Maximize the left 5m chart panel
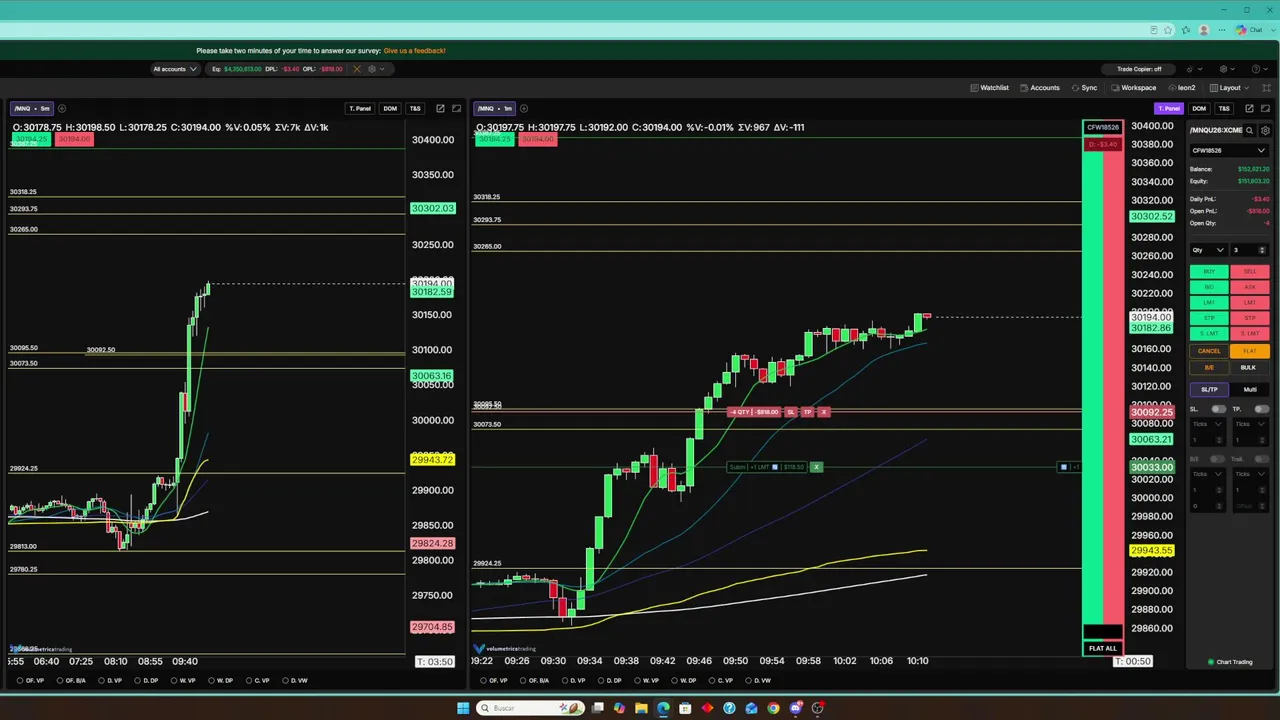The height and width of the screenshot is (720, 1280). click(457, 108)
